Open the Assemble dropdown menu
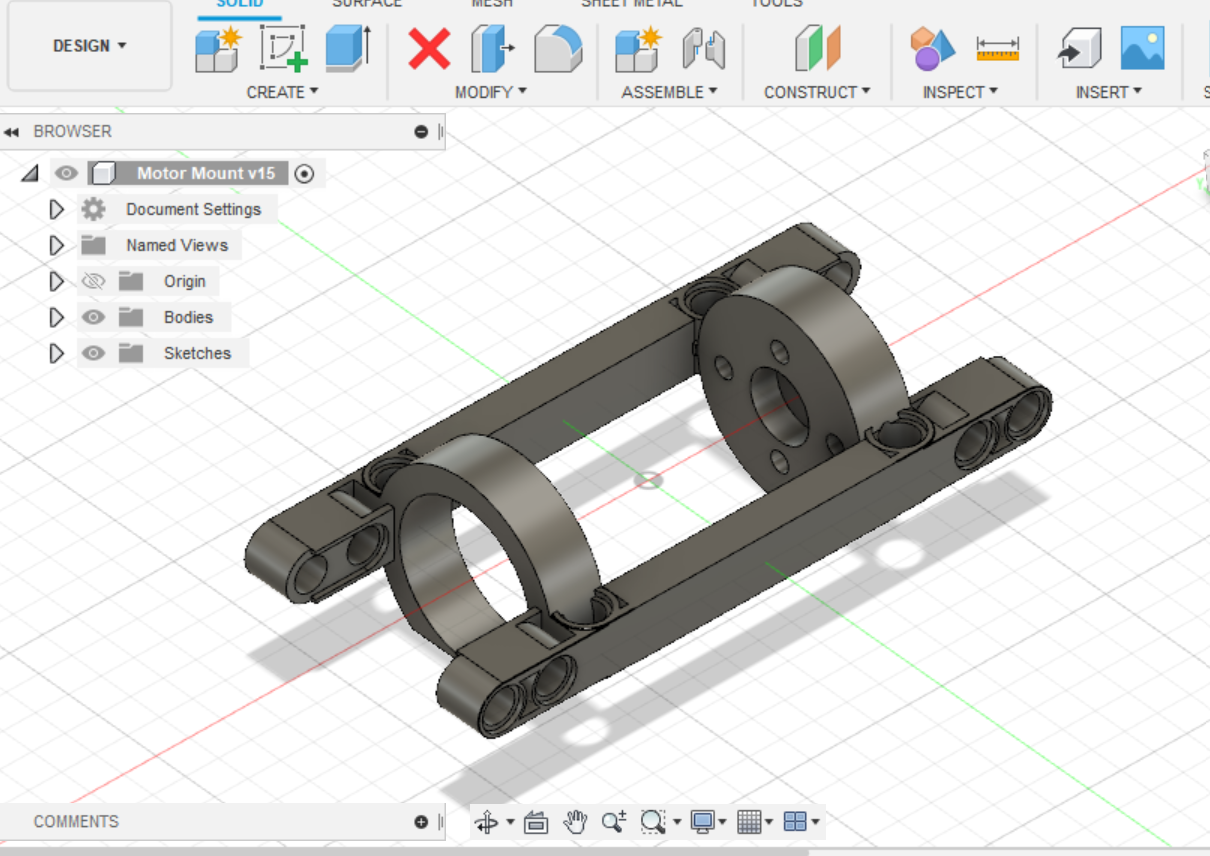Image resolution: width=1210 pixels, height=856 pixels. tap(670, 92)
